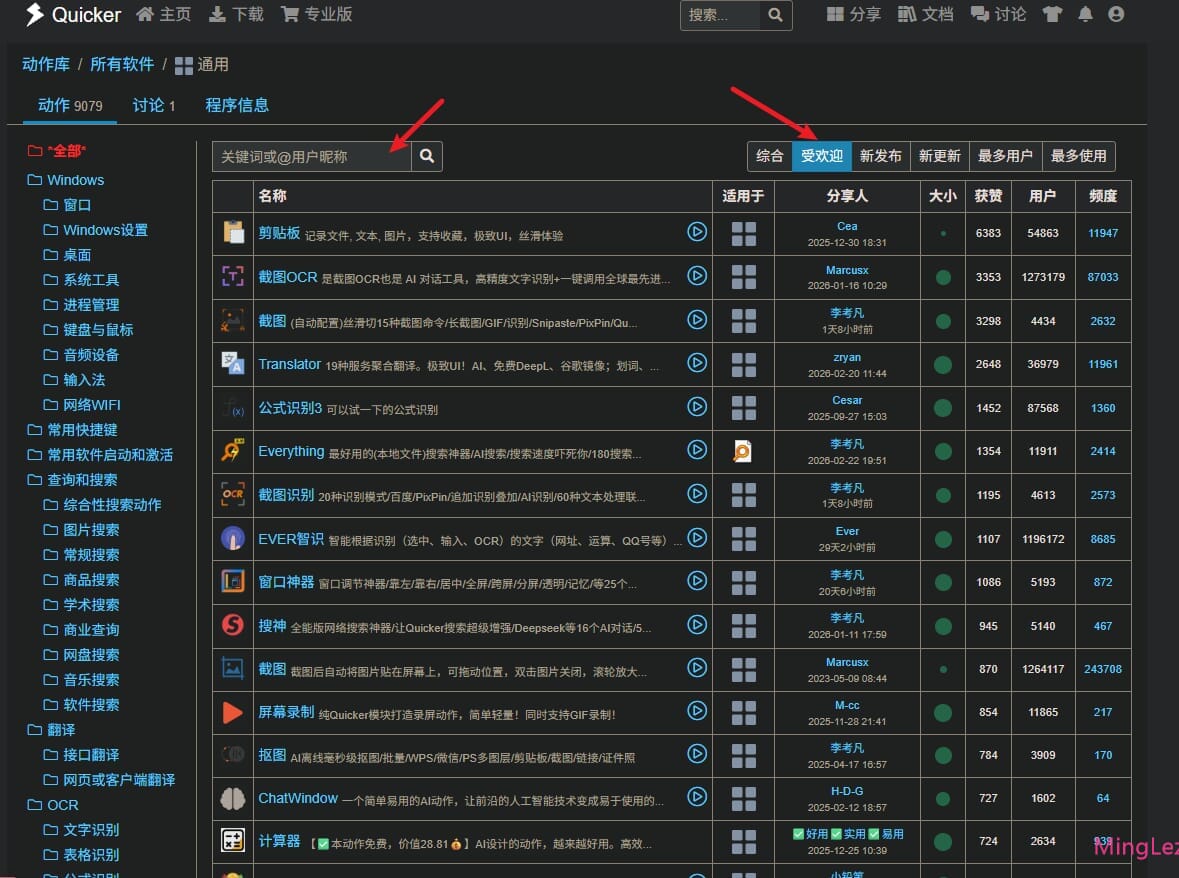Click the 动作库 breadcrumb link
This screenshot has width=1179, height=878.
tap(46, 64)
